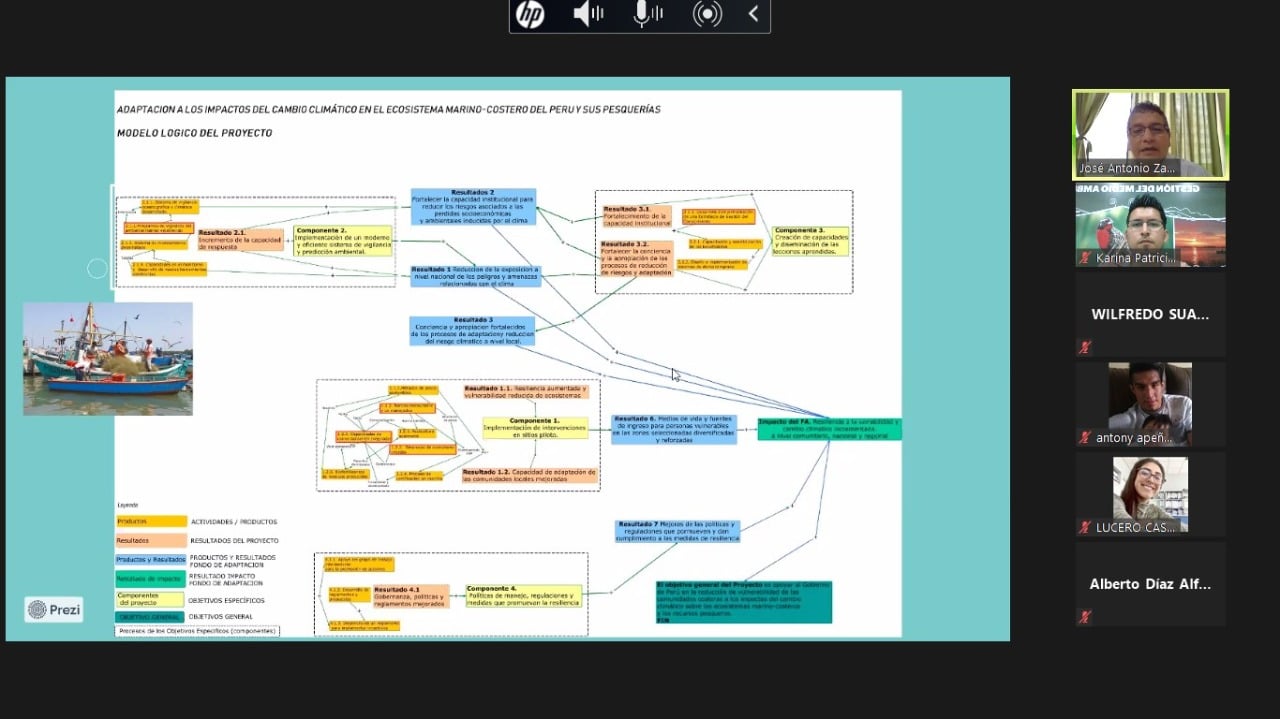Click muted mic icon beside Karina's name

point(1085,258)
